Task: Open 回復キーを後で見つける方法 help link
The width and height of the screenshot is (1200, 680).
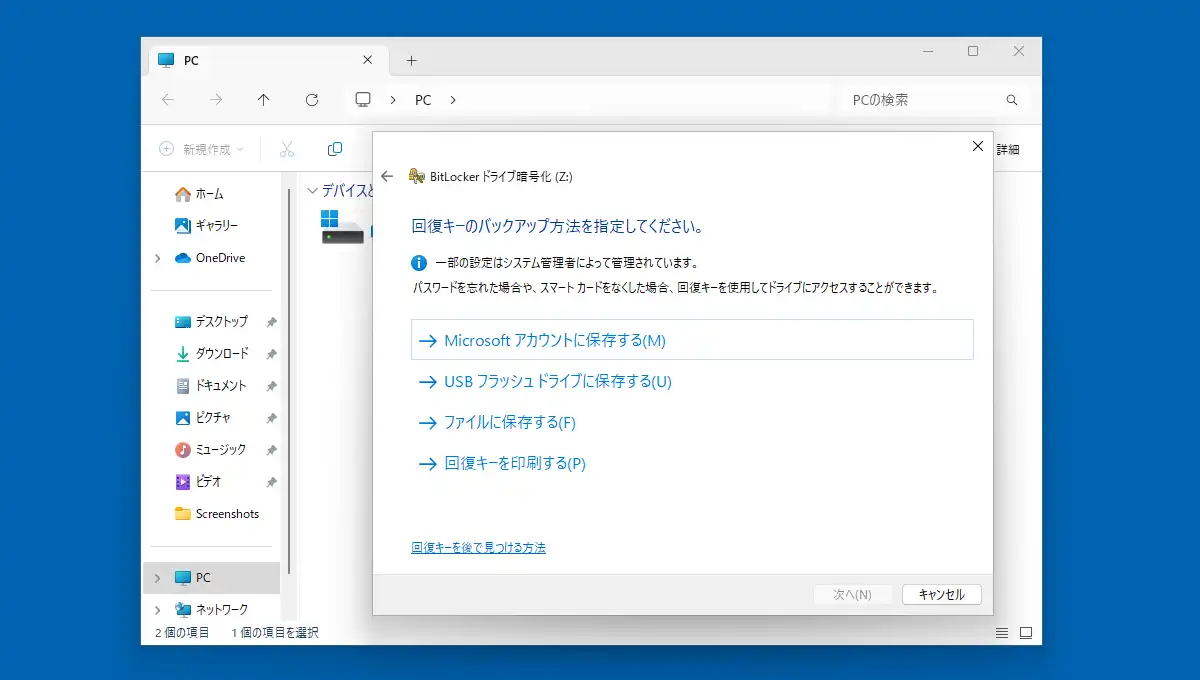Action: (x=478, y=548)
